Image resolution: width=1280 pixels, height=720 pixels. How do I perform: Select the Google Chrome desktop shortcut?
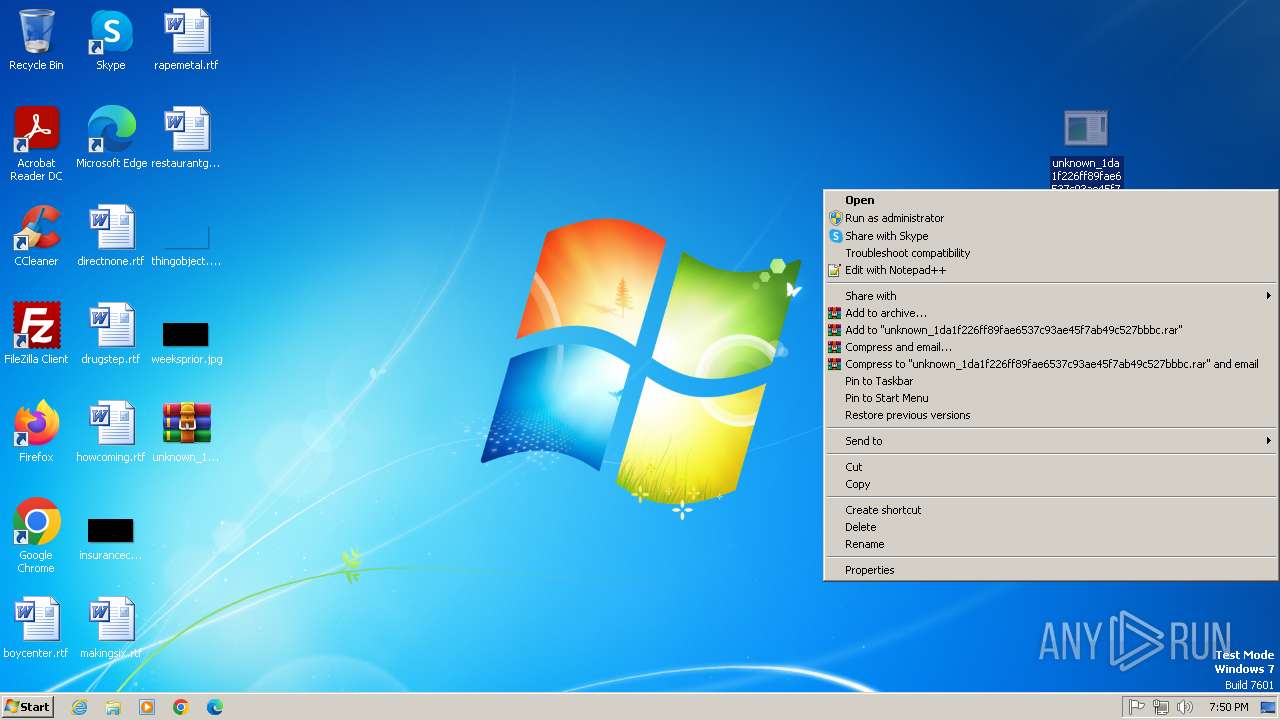click(x=36, y=535)
